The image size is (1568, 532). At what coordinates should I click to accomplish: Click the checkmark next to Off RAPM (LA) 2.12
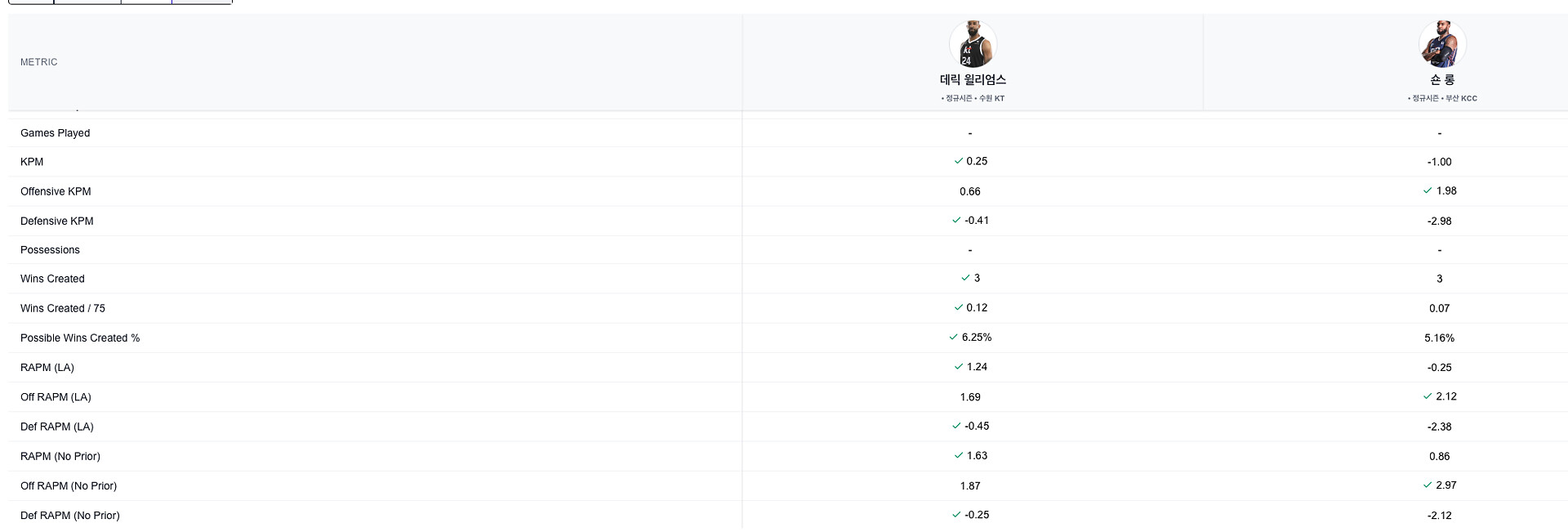point(1428,396)
